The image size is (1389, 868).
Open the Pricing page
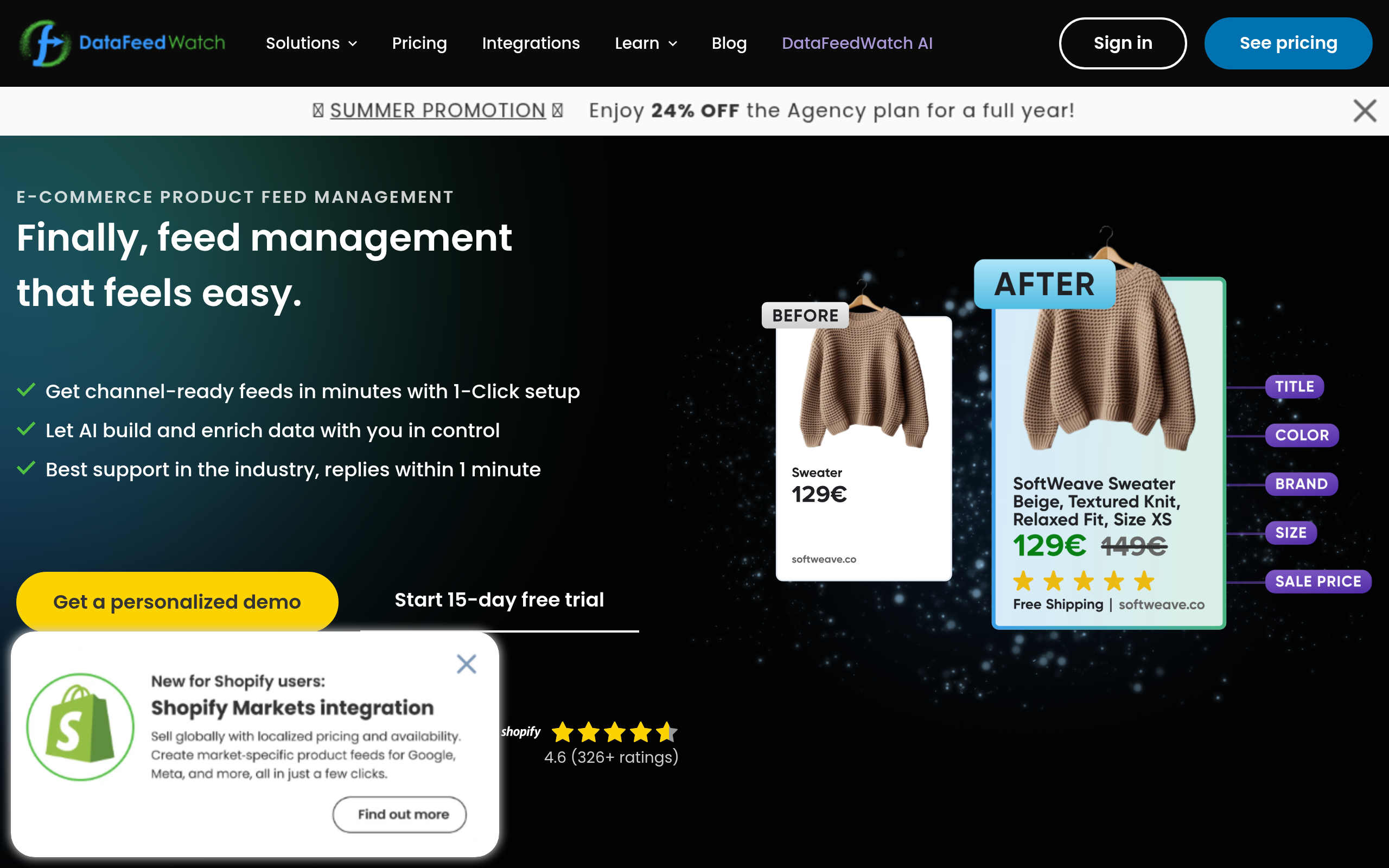[x=419, y=43]
